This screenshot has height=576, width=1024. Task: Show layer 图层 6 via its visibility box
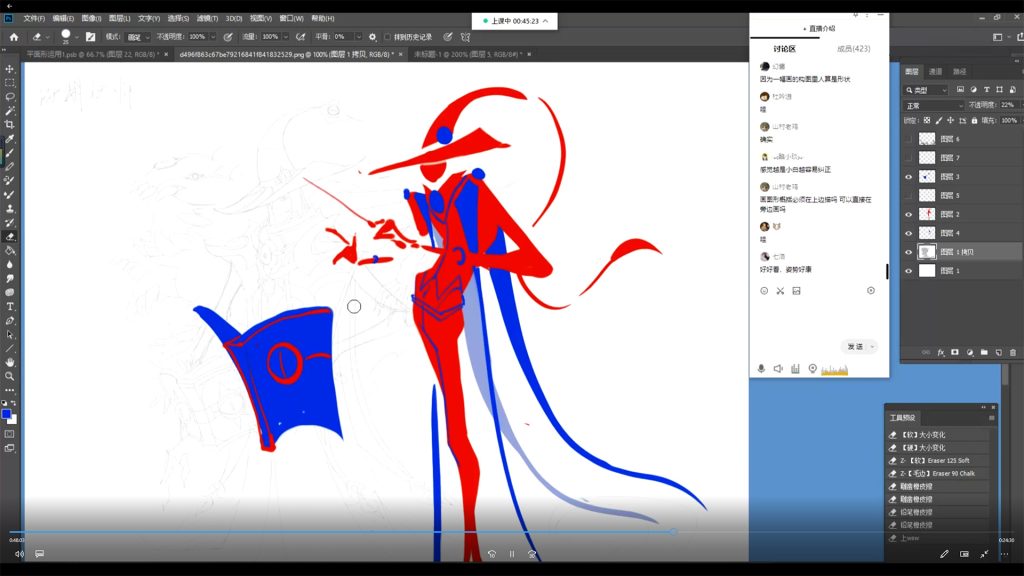(908, 139)
